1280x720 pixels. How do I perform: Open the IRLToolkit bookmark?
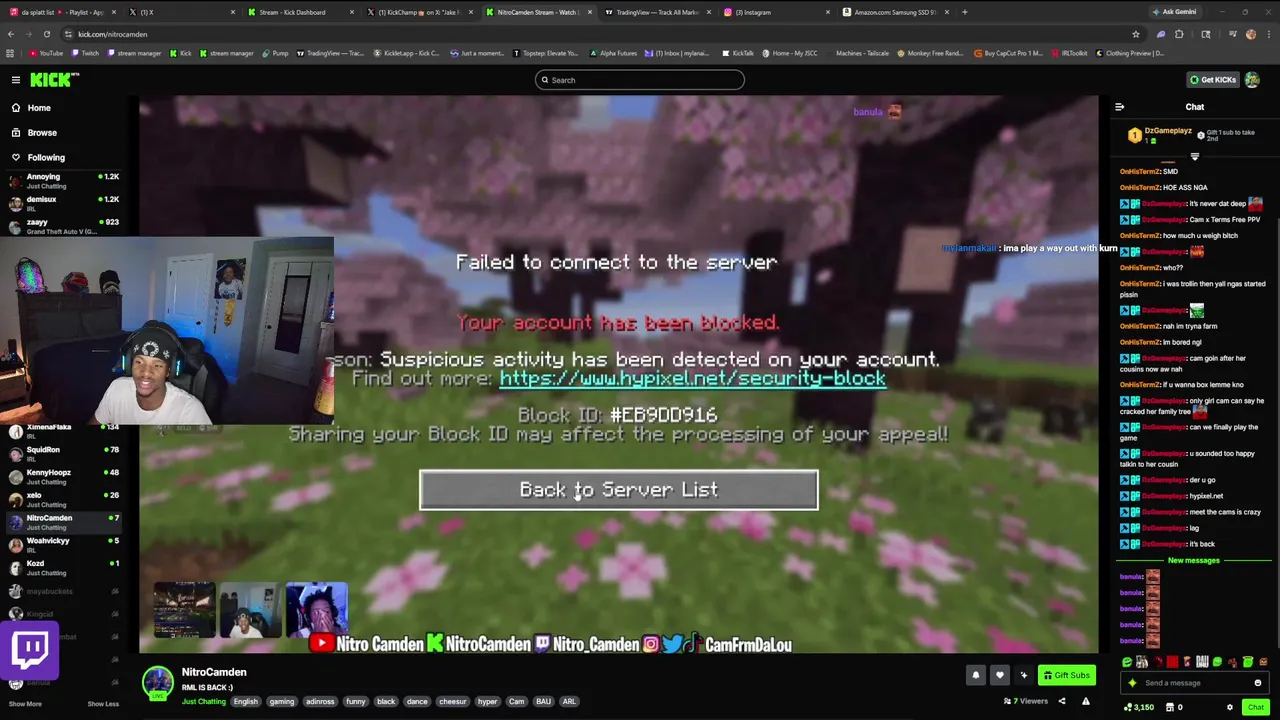coord(1069,53)
